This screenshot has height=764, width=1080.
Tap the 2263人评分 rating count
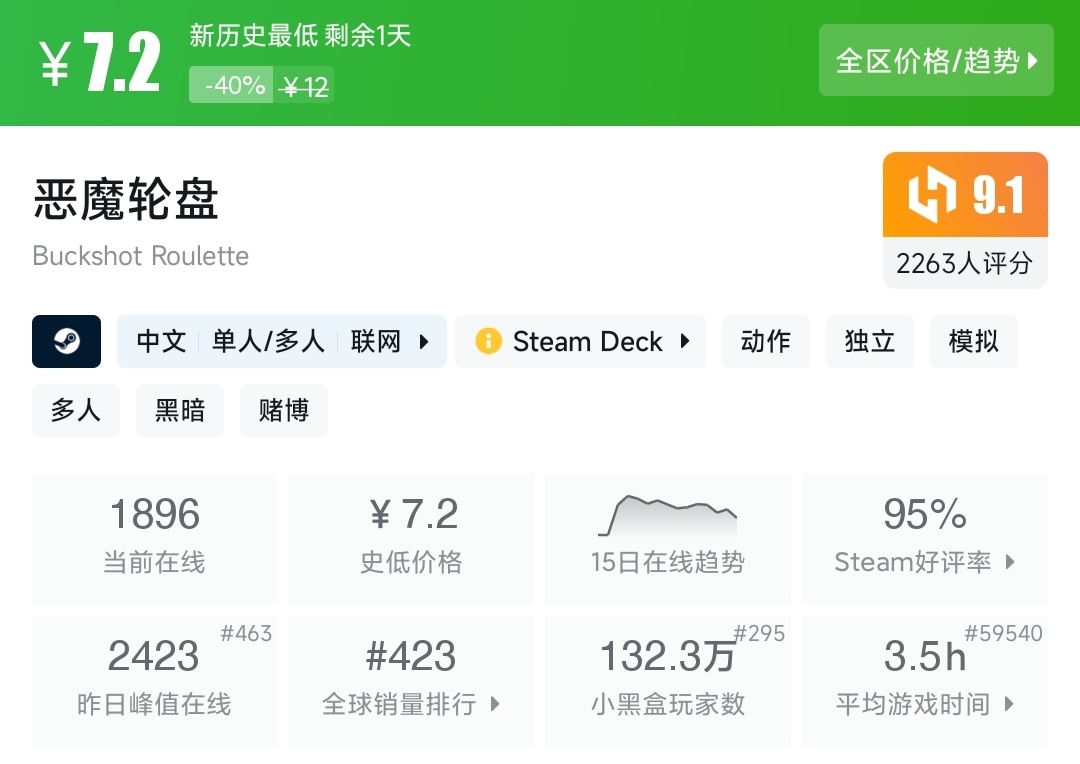click(964, 263)
